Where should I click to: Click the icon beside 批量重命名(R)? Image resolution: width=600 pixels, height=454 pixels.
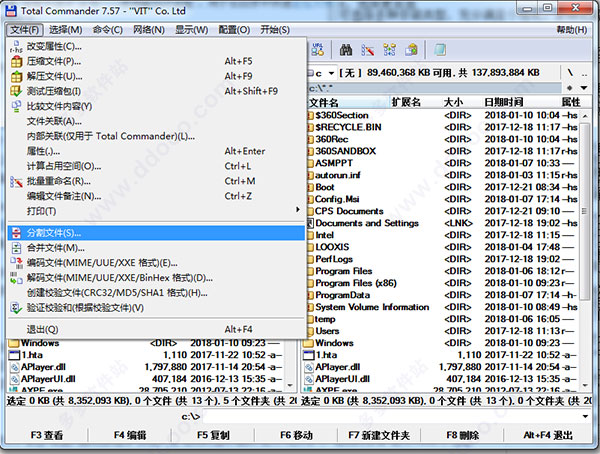click(16, 181)
